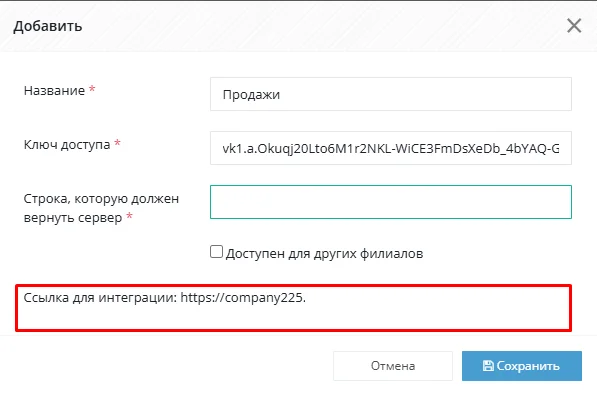597x394 pixels.
Task: Click the Строка, которую должен вернуть сервер label
Action: point(101,208)
